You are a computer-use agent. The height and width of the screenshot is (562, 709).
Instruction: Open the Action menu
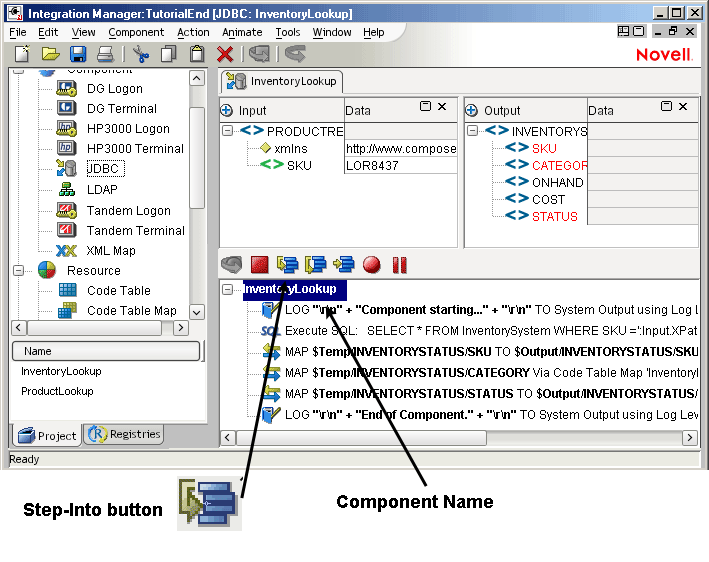point(193,33)
